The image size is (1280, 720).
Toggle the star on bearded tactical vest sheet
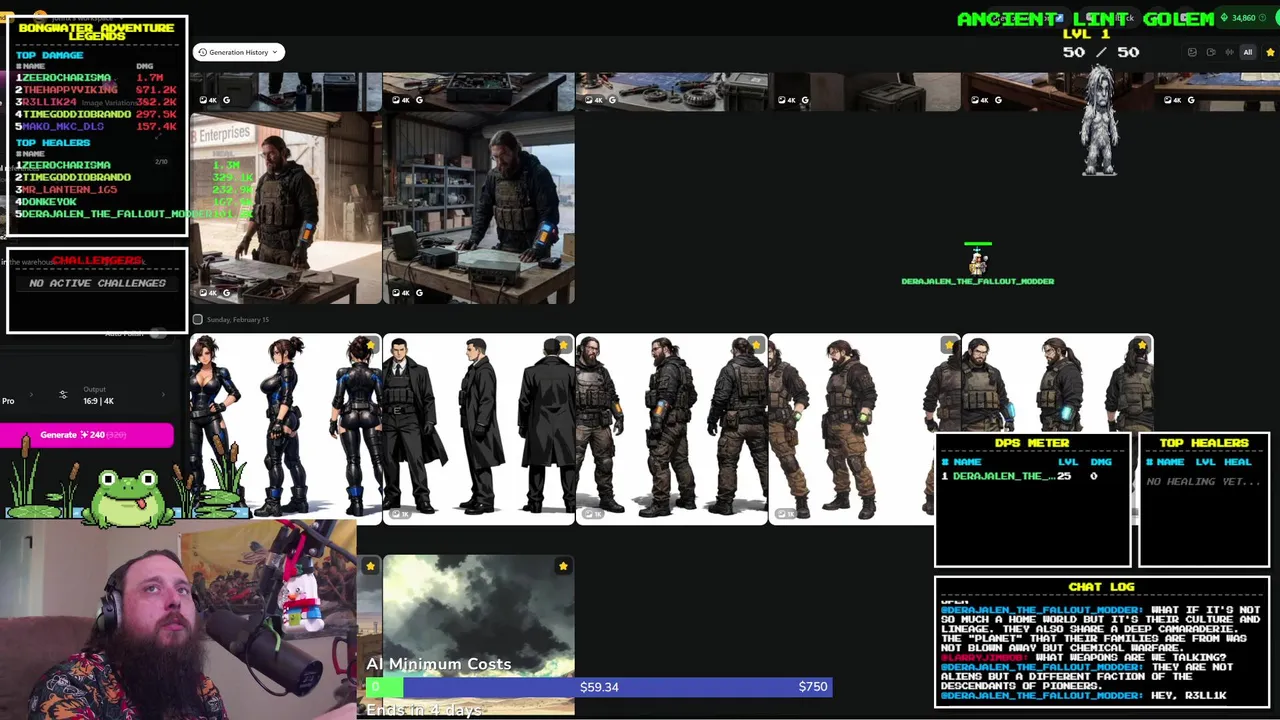click(756, 345)
